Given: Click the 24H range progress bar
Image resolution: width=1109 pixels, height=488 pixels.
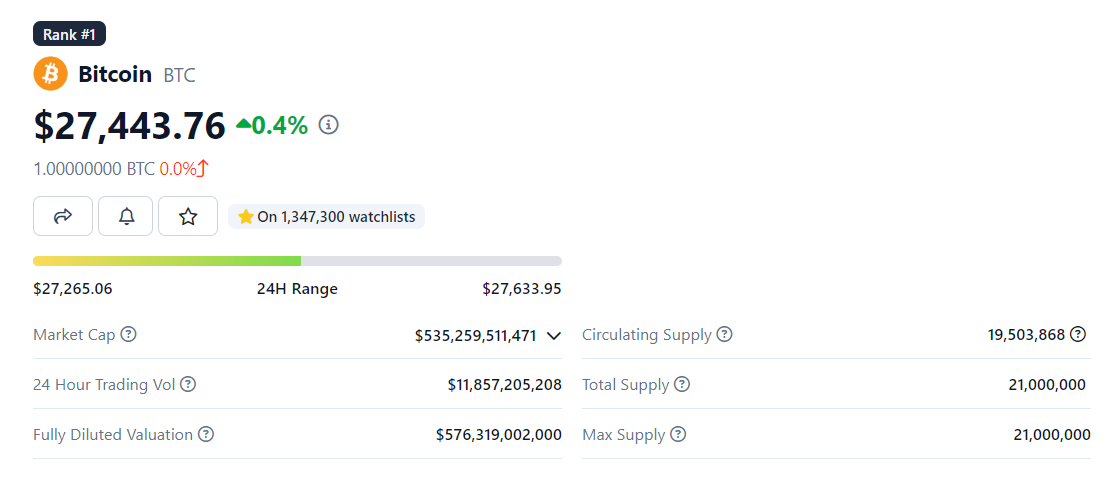Looking at the screenshot, I should tap(298, 261).
